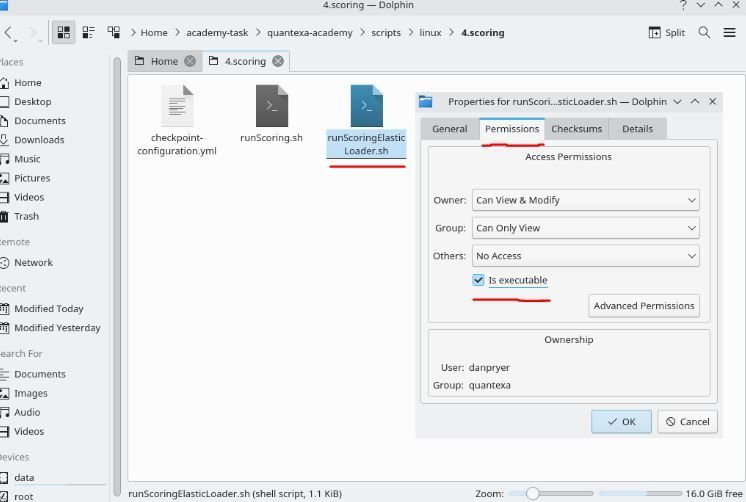The height and width of the screenshot is (502, 746).
Task: Click the Properties dialog folder icon
Action: pyautogui.click(x=425, y=101)
